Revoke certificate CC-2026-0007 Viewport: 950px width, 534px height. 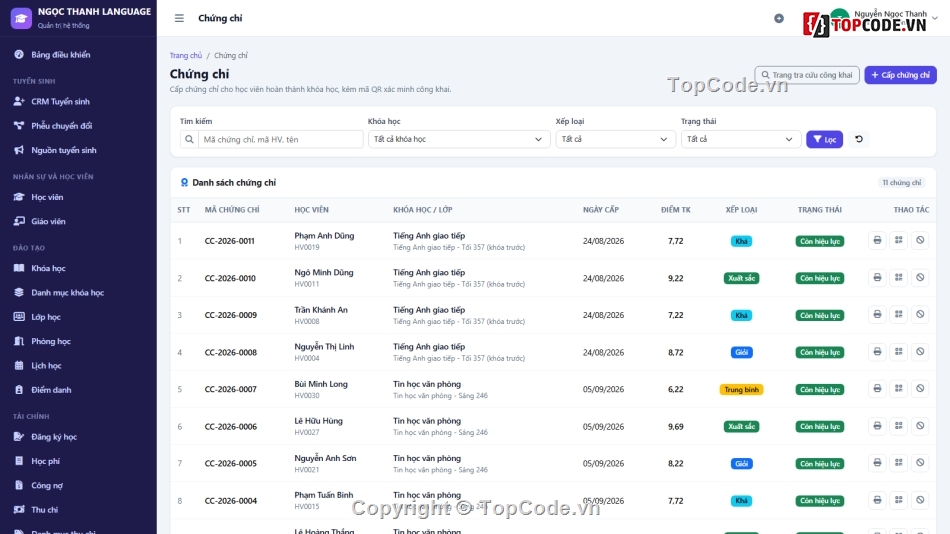coord(920,389)
